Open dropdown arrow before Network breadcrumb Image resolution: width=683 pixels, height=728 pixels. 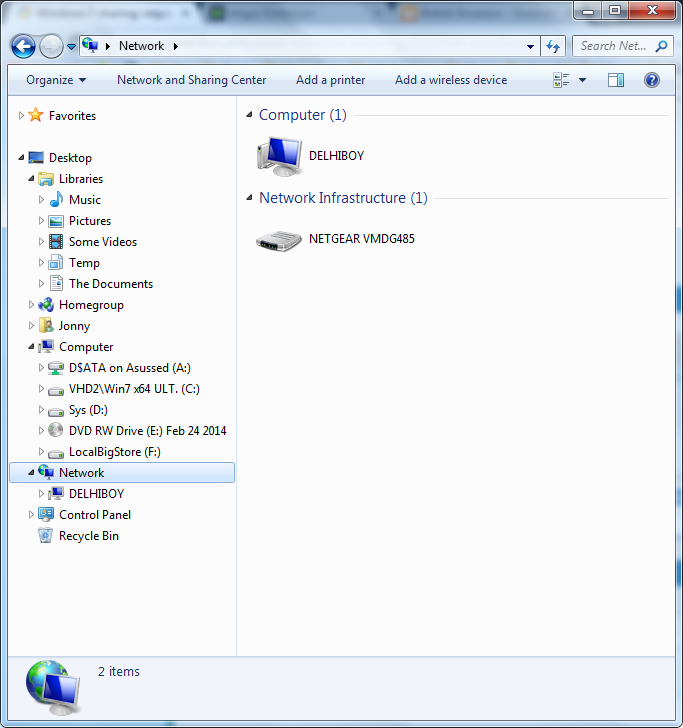108,46
